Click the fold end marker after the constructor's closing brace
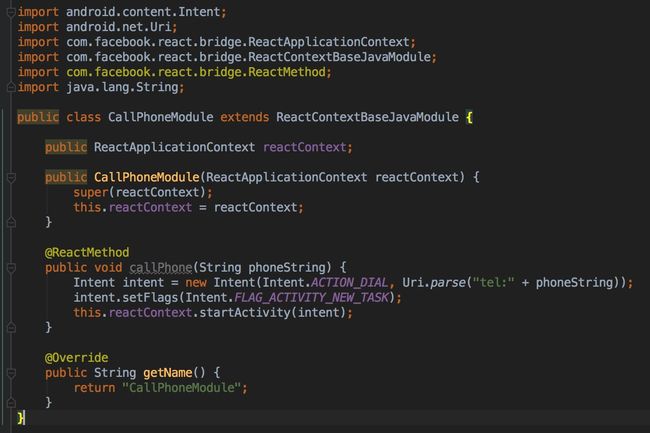Image resolution: width=650 pixels, height=433 pixels. tap(11, 223)
